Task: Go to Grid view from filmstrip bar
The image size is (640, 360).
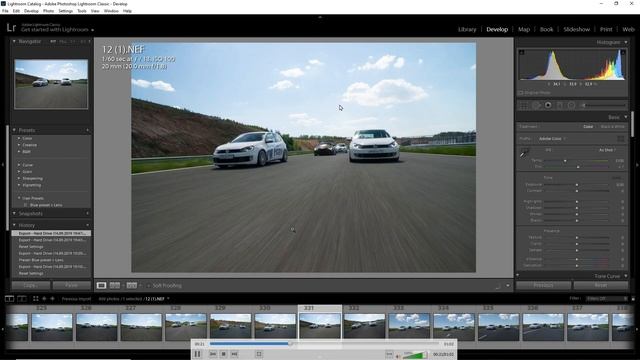Action: 36,299
